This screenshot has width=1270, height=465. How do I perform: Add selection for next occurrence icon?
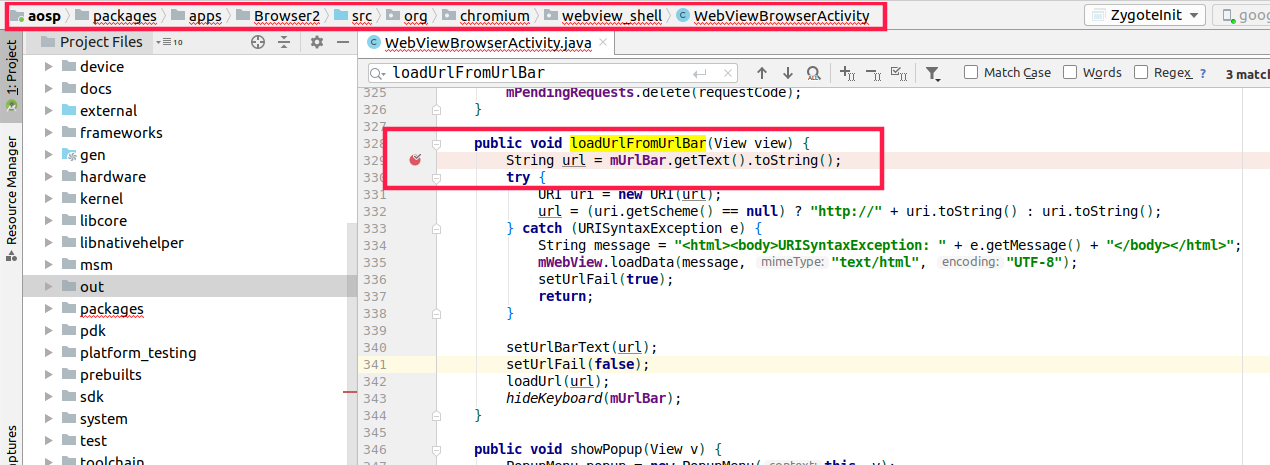(x=847, y=73)
